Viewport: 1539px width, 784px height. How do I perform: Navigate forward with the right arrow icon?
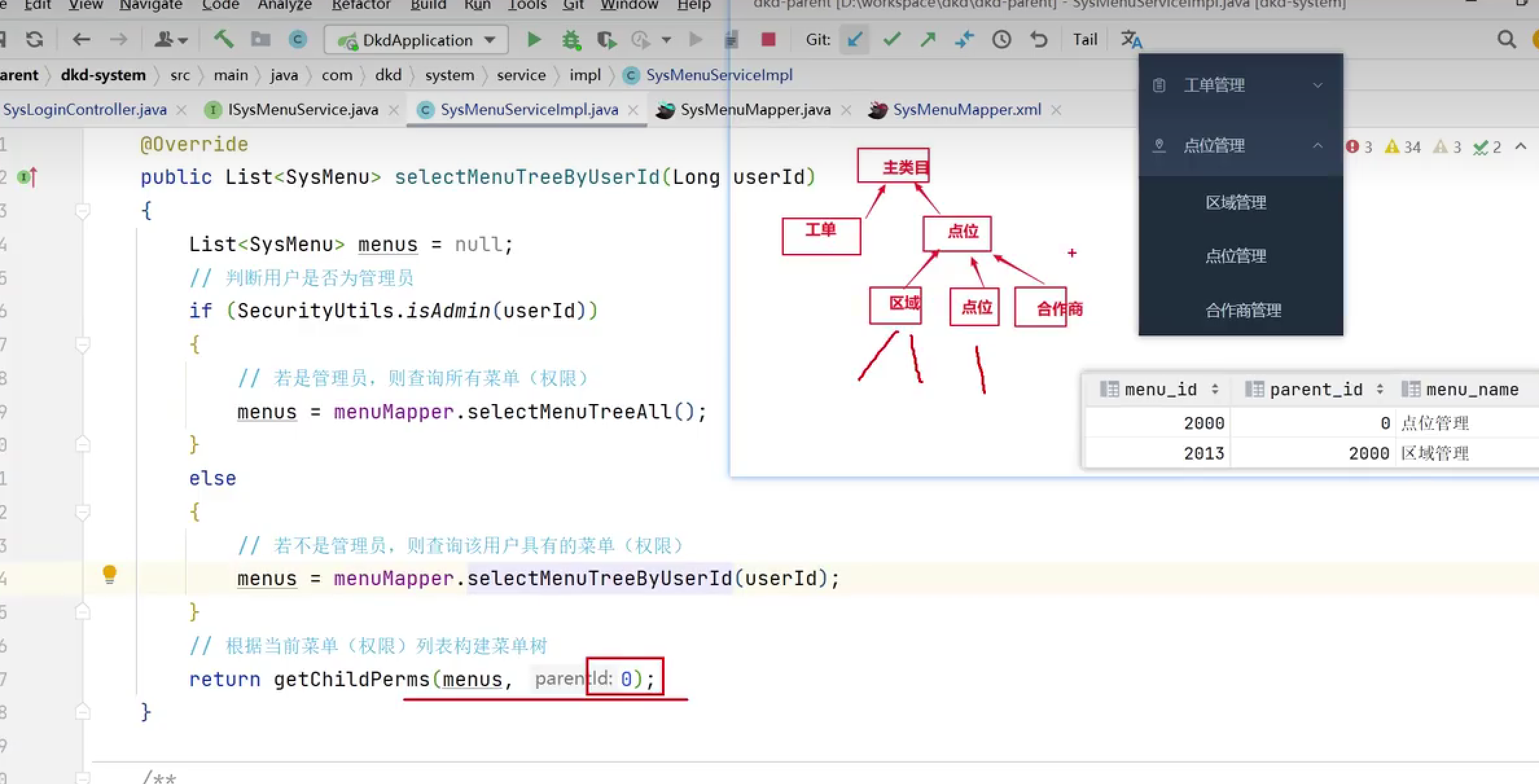click(x=119, y=40)
